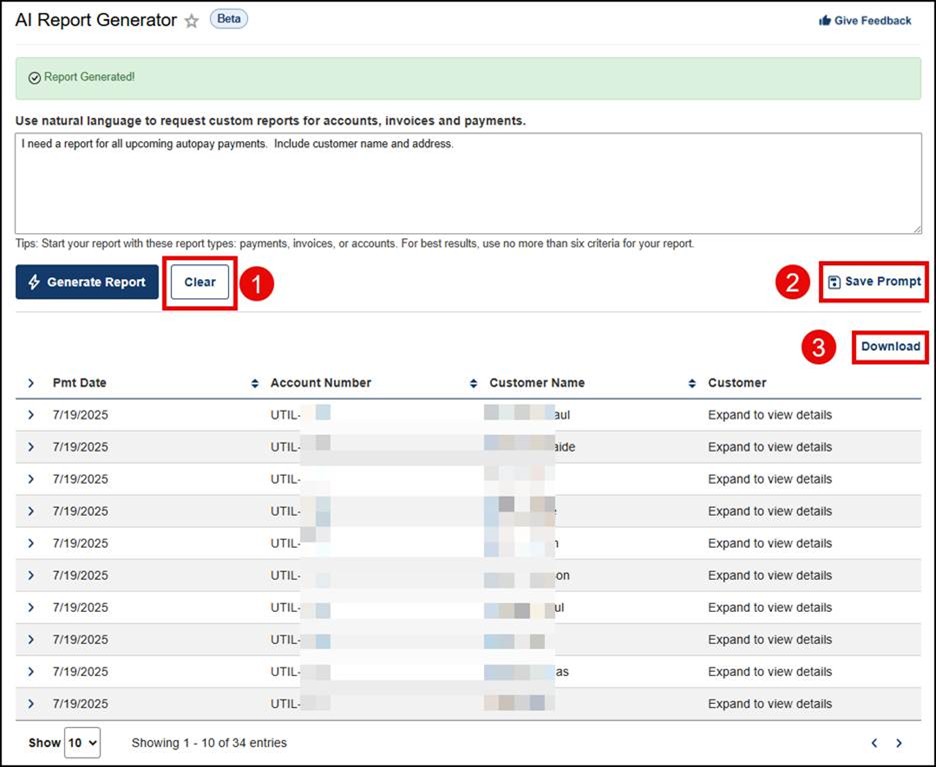The image size is (936, 767).
Task: Sort the table by Pmt Date arrows
Action: click(x=255, y=383)
